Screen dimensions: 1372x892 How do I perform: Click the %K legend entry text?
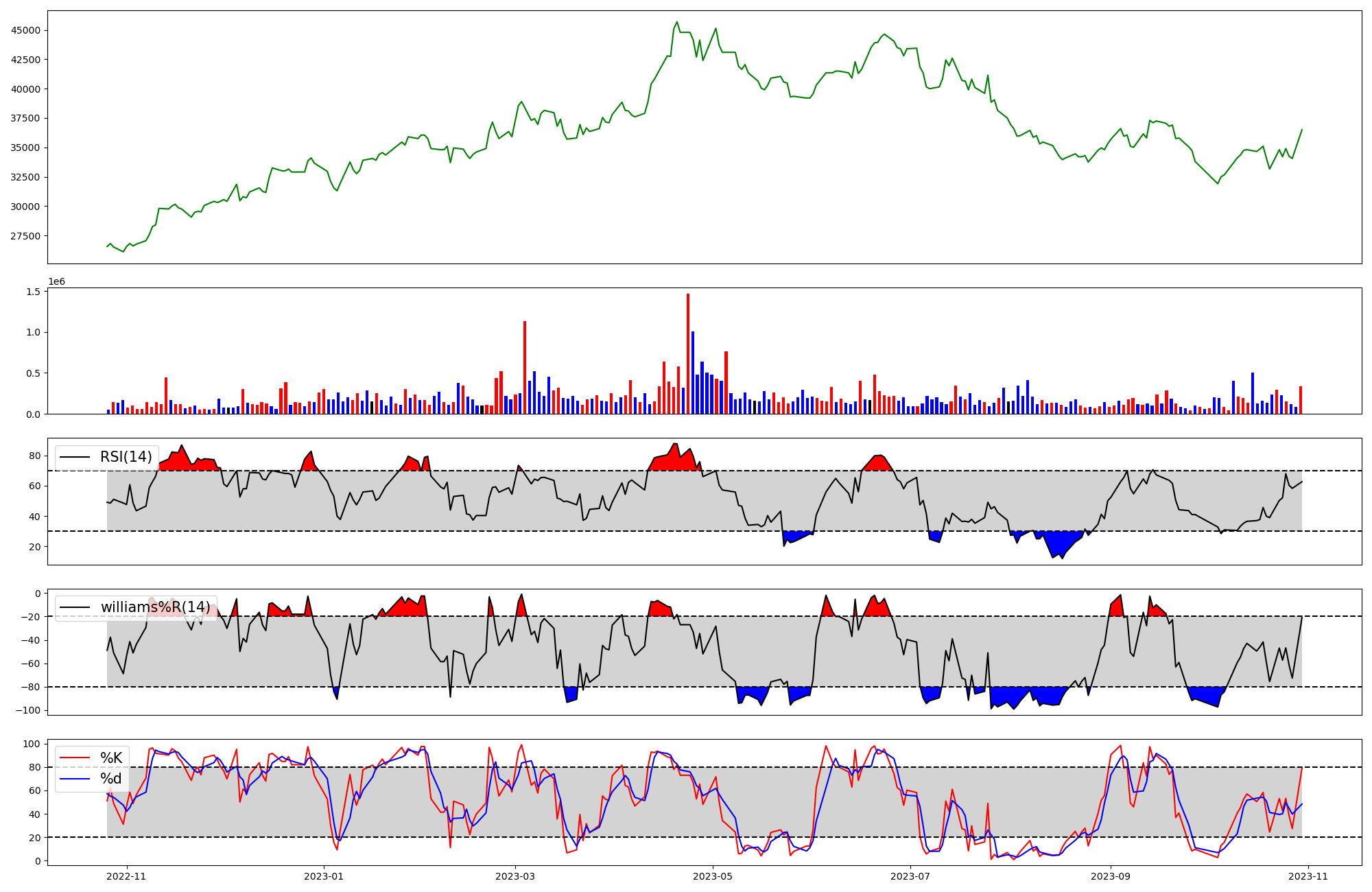[111, 758]
